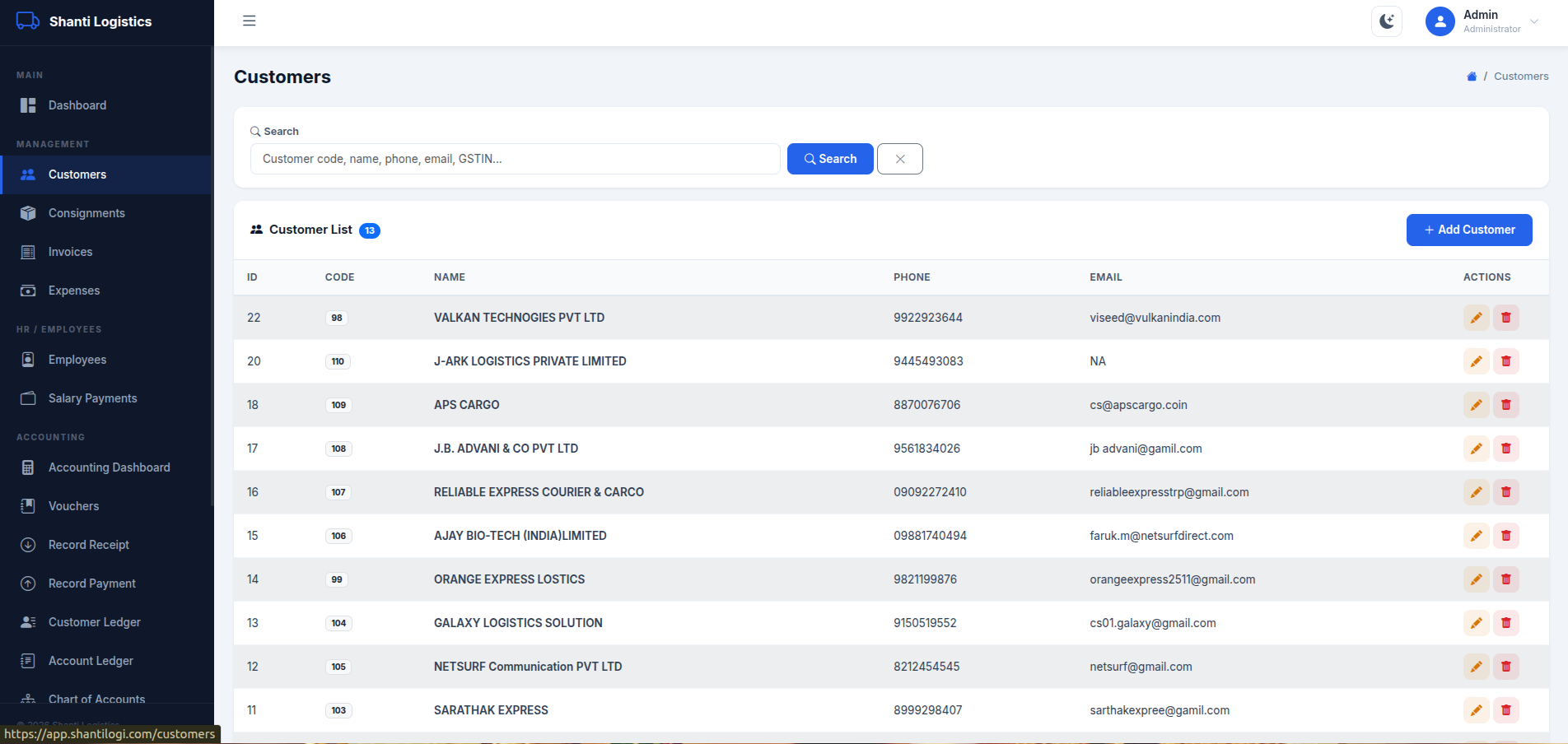Delete GALAXY LOGISTICS SOLUTION with the trash icon
The image size is (1568, 744).
pyautogui.click(x=1506, y=623)
